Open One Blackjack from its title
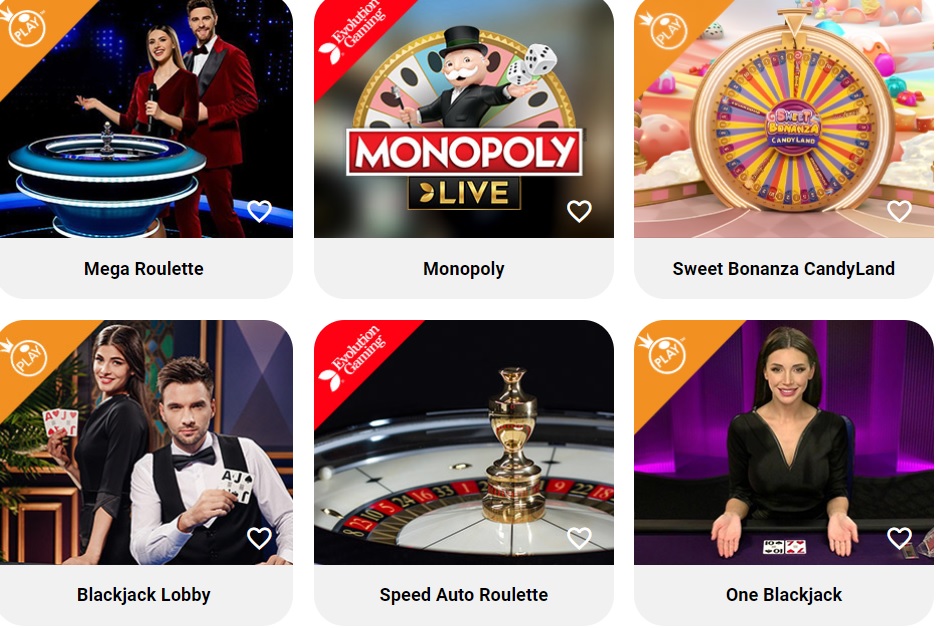 784,595
